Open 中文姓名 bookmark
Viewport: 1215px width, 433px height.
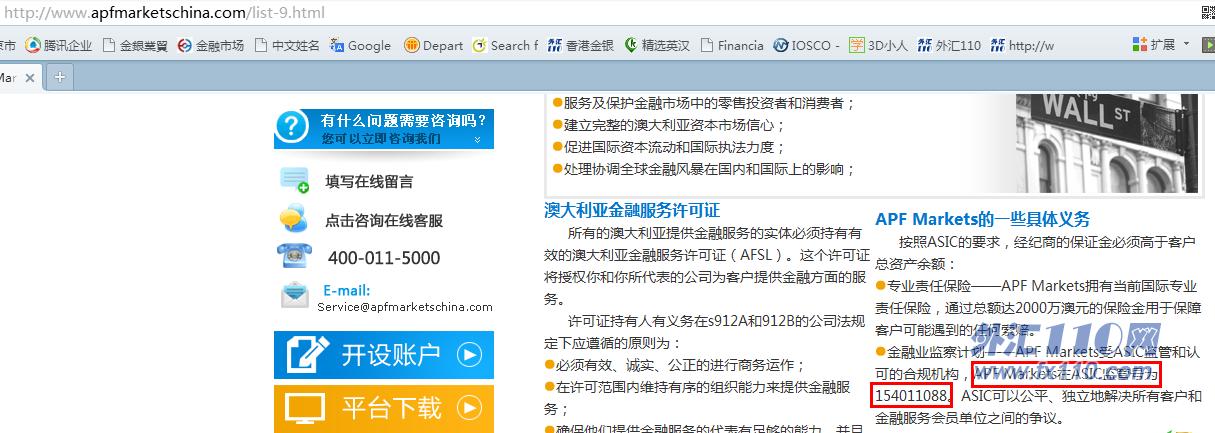tap(288, 45)
